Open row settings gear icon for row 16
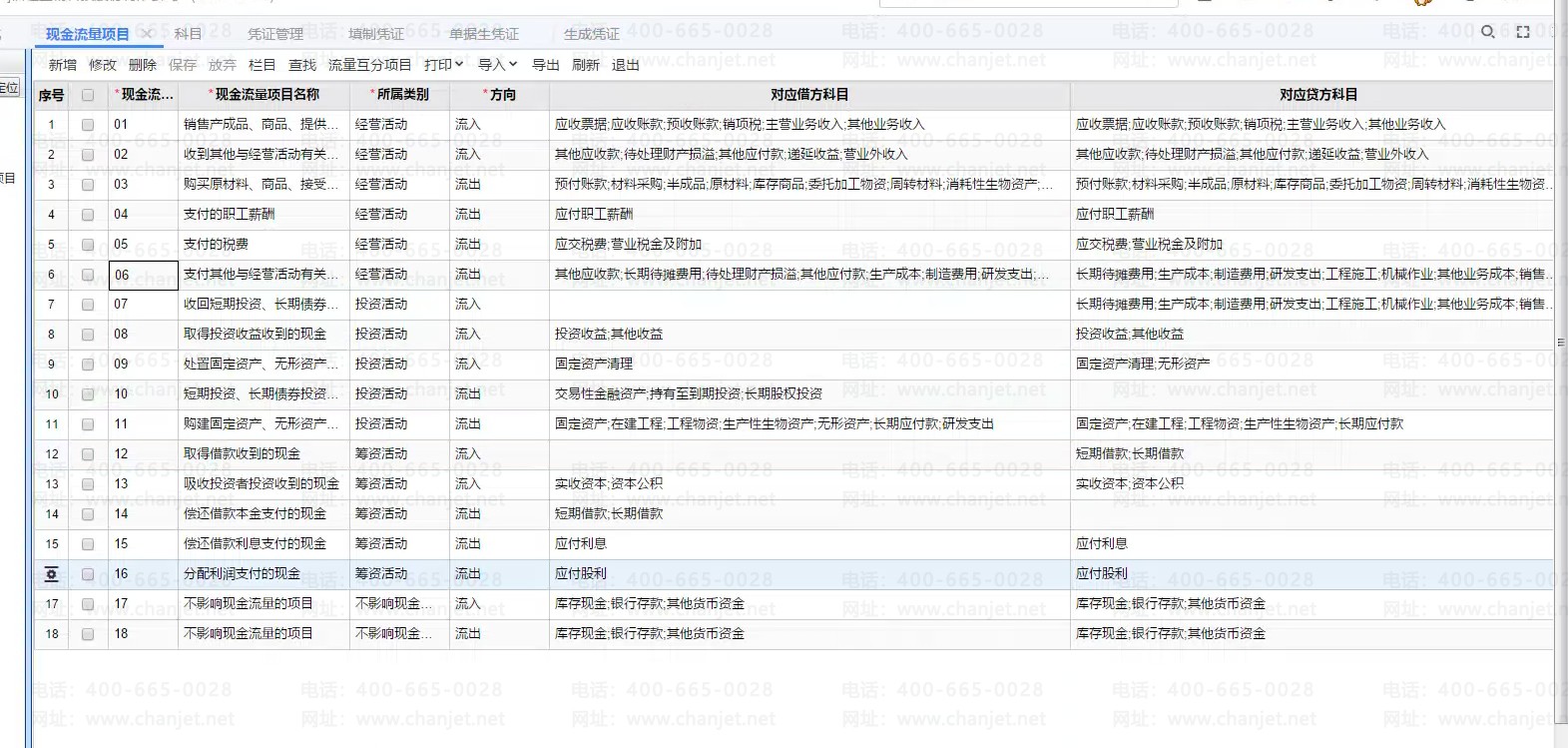This screenshot has height=748, width=1568. (51, 574)
